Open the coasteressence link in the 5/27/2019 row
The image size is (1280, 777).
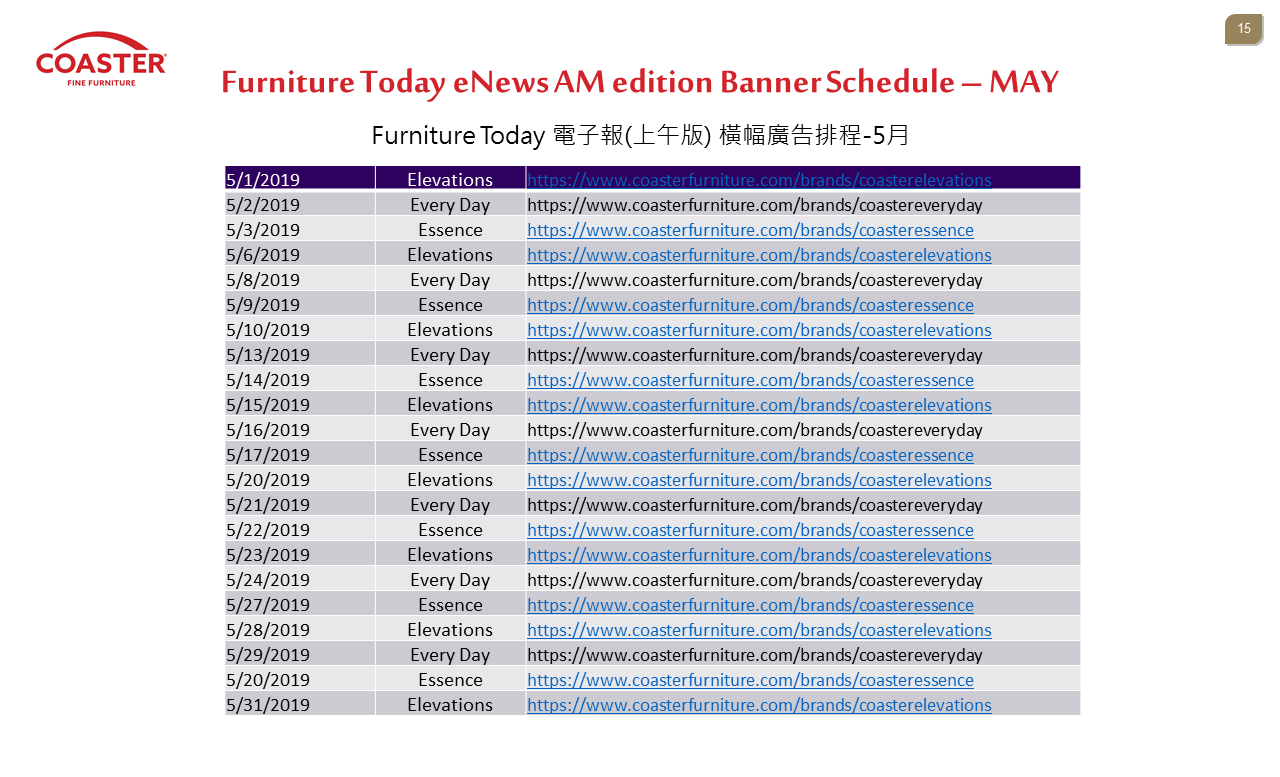[x=750, y=605]
